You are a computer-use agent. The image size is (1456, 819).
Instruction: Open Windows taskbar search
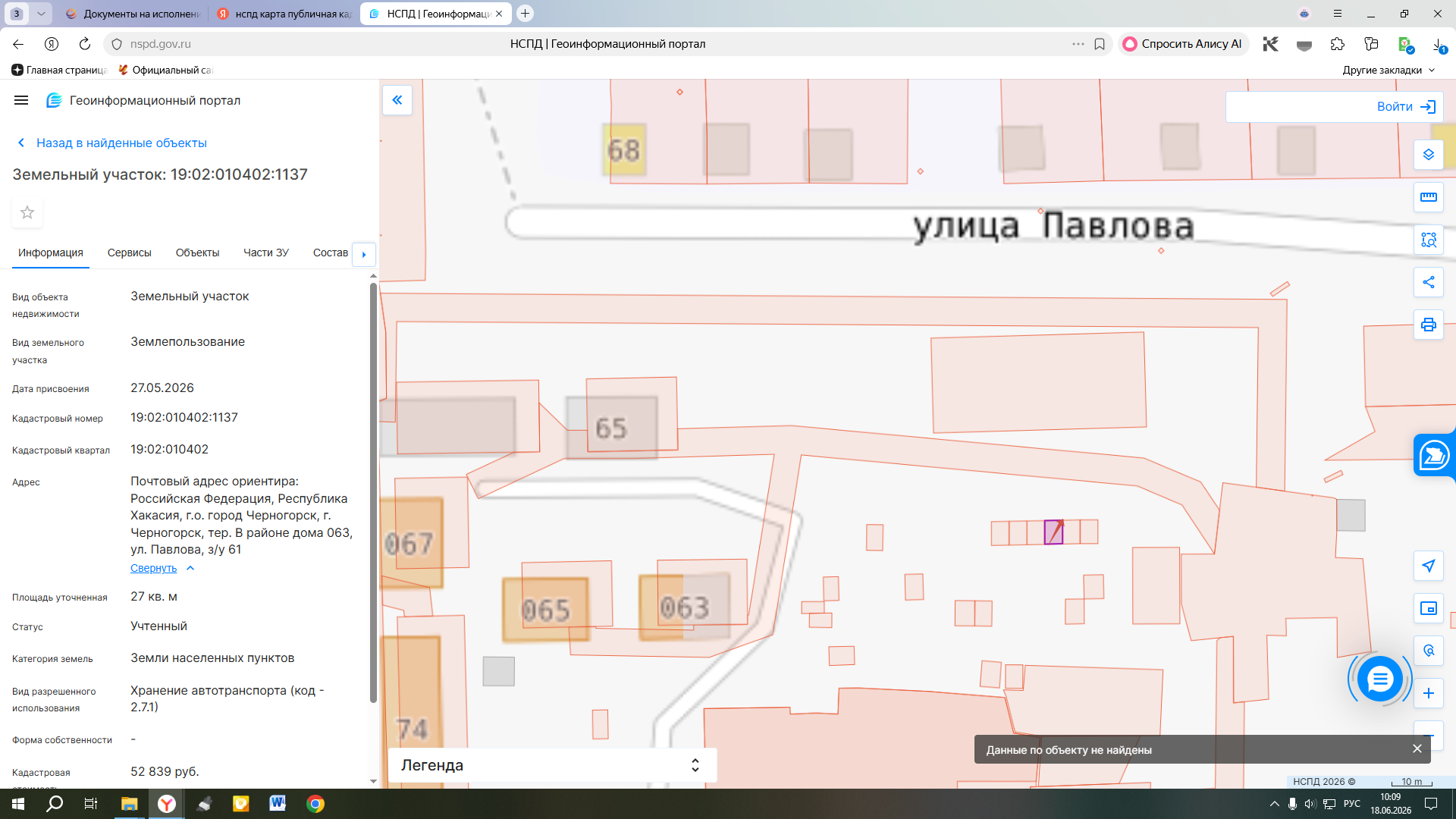(55, 804)
